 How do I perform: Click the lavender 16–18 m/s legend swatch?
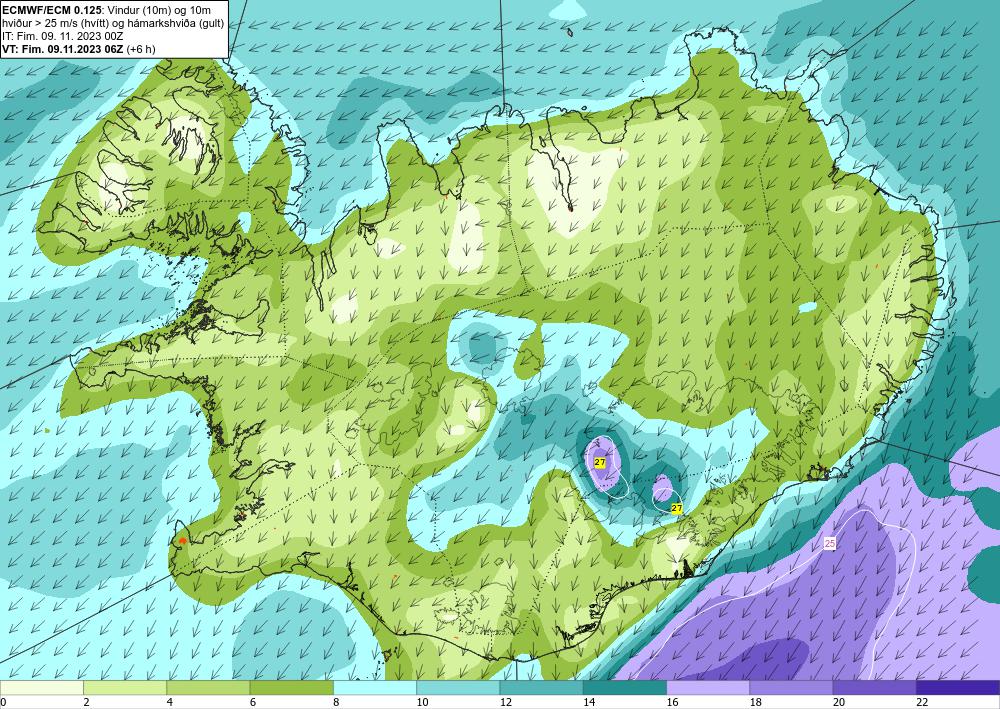click(x=708, y=688)
